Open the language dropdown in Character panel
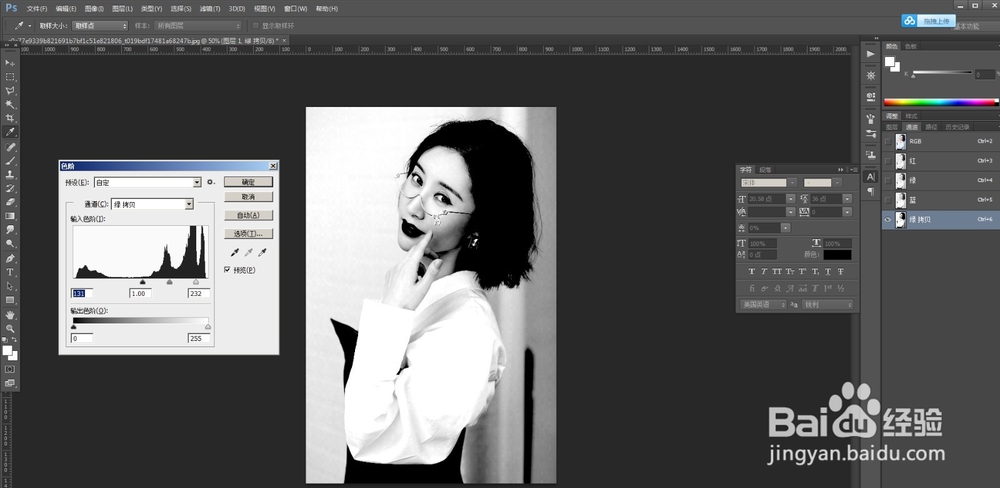This screenshot has width=1000, height=488. pyautogui.click(x=763, y=305)
